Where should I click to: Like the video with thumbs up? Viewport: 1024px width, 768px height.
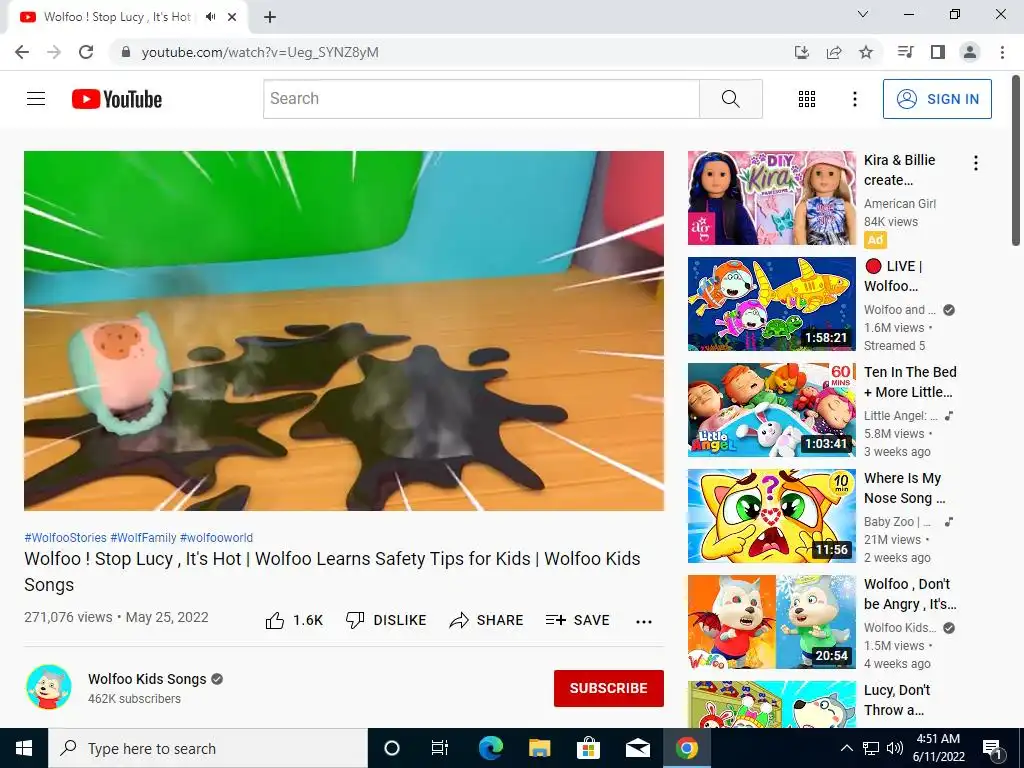[294, 620]
